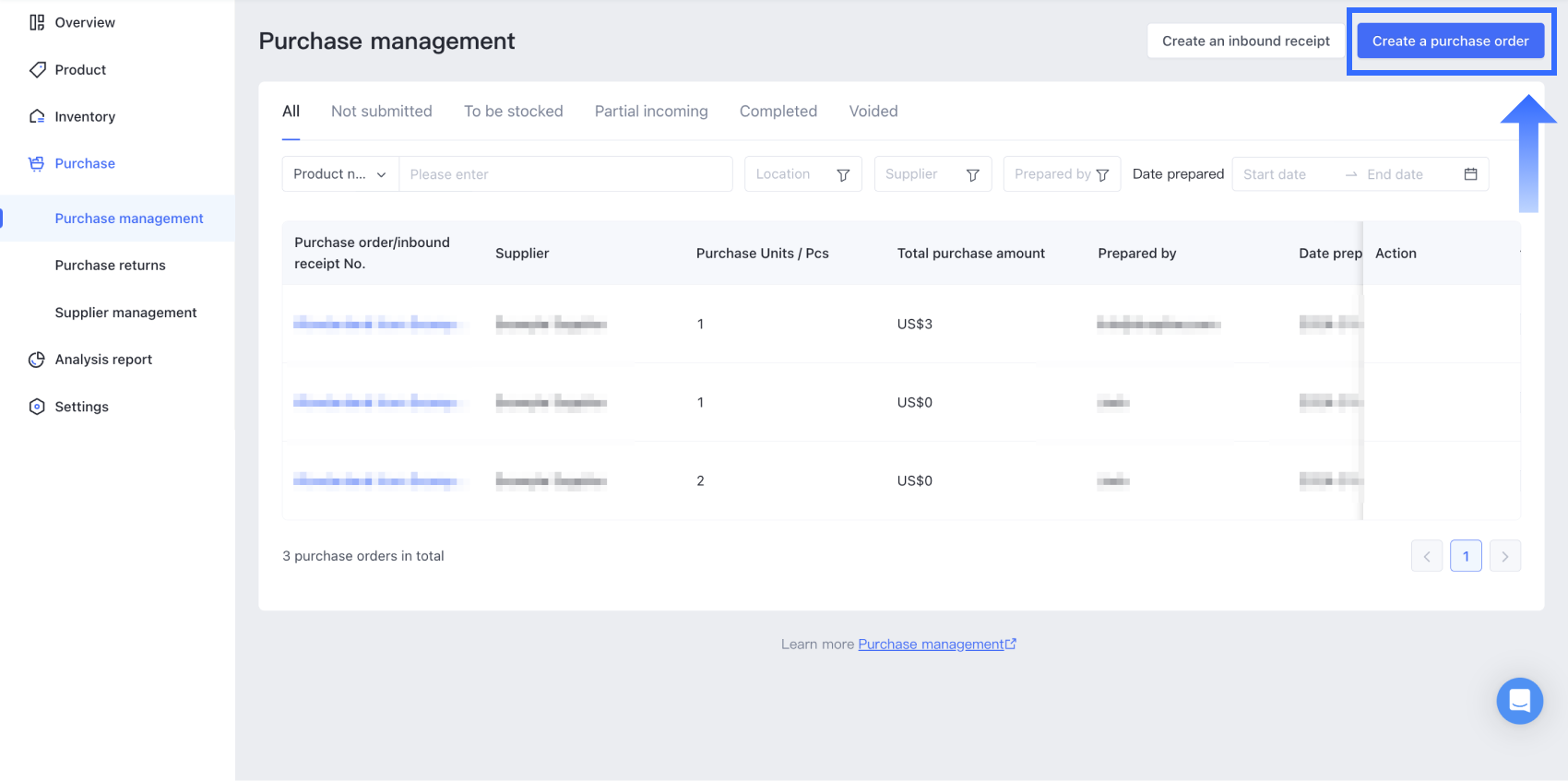Open the date range calendar icon
The image size is (1568, 781).
point(1471,173)
